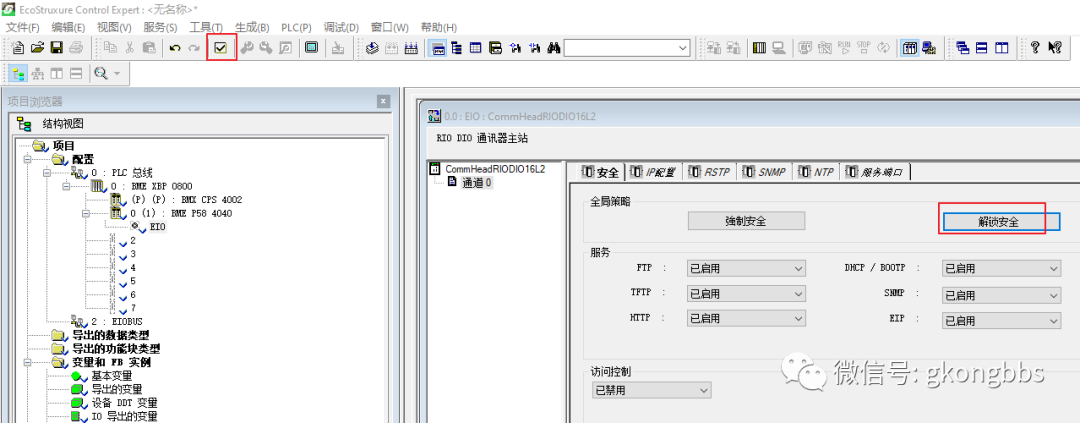Screen dimensions: 1080x423
Task: Click the Validate checkmark toolbar icon
Action: coord(221,48)
